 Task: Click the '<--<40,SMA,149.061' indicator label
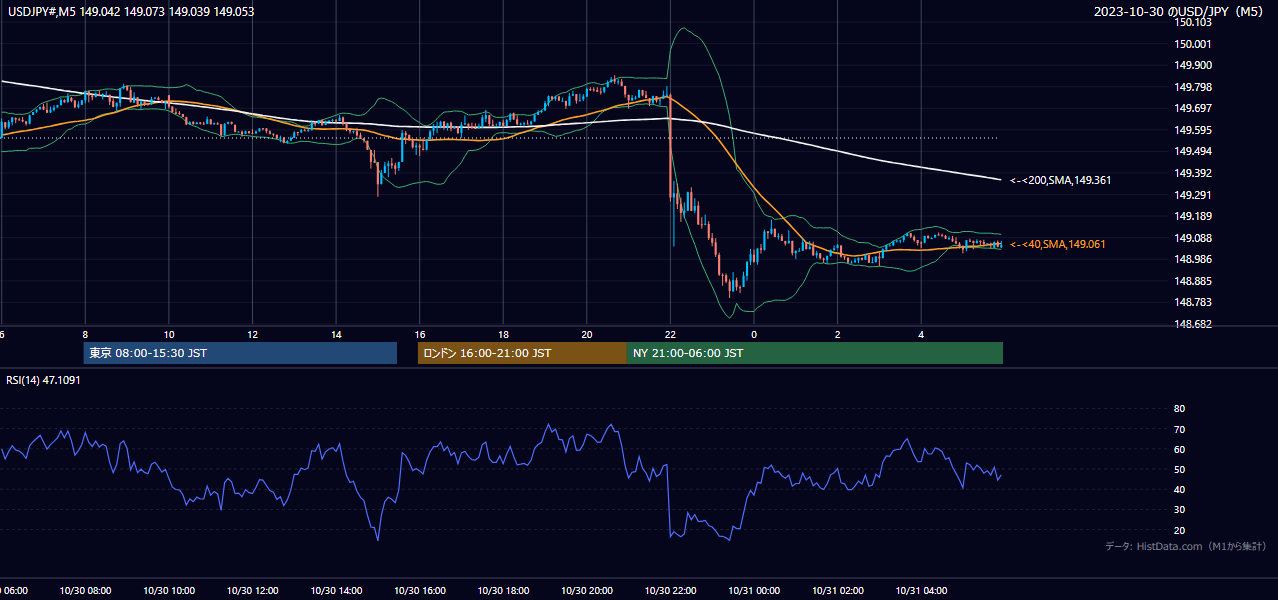(x=1057, y=244)
